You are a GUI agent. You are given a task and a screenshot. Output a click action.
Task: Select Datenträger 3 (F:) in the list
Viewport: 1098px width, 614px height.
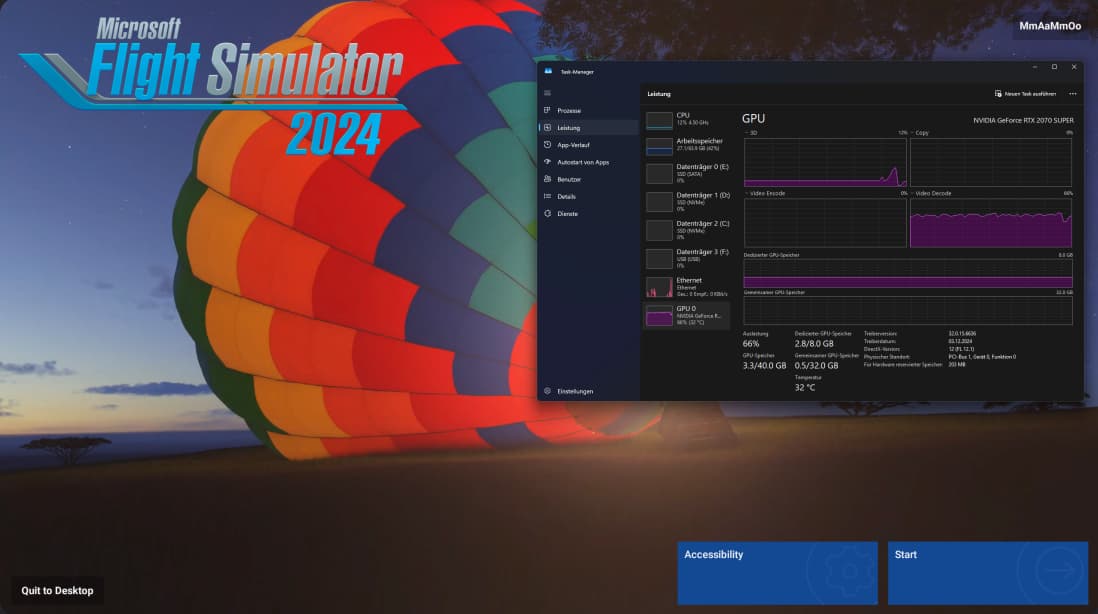pos(686,258)
